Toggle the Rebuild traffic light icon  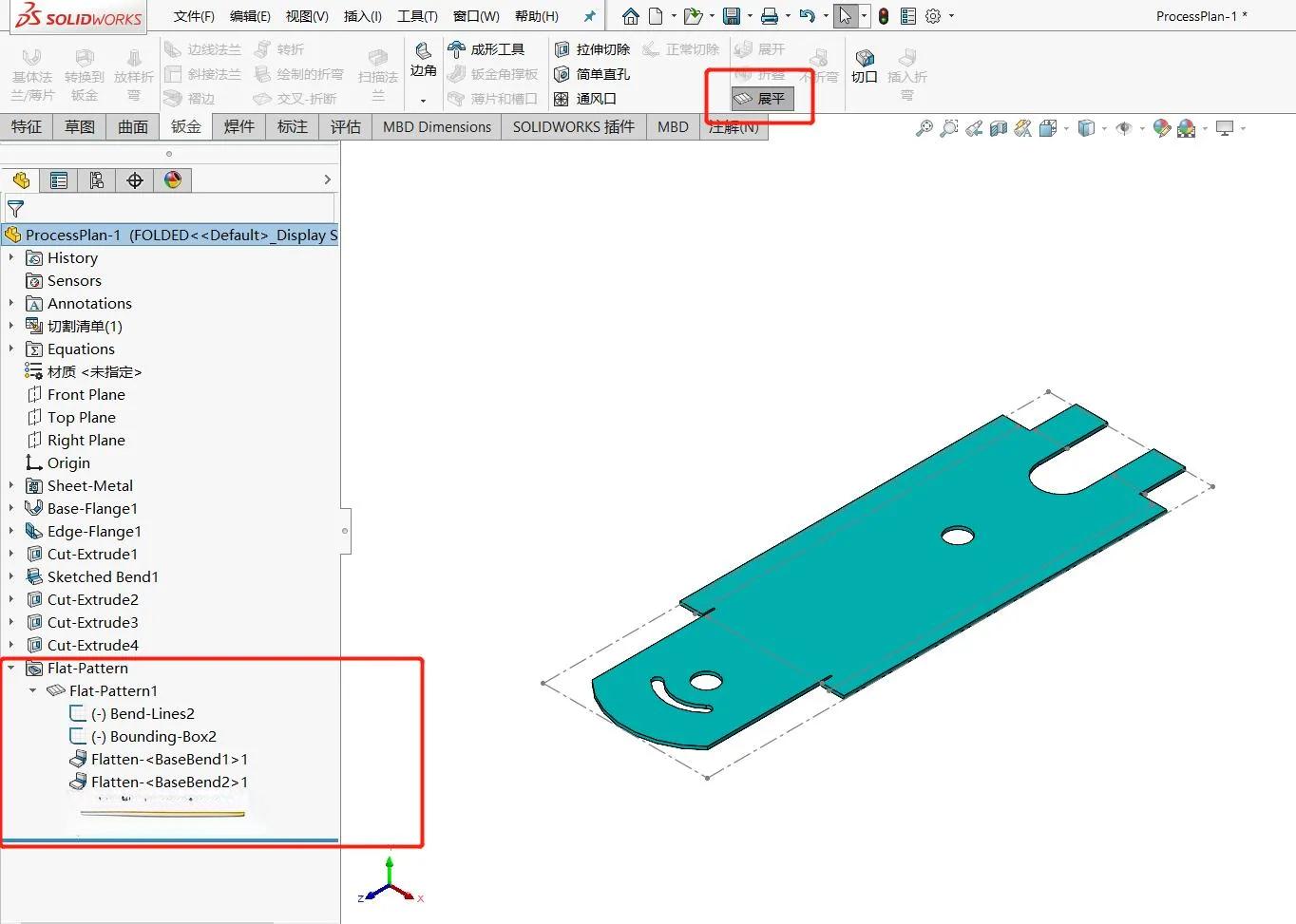point(884,16)
